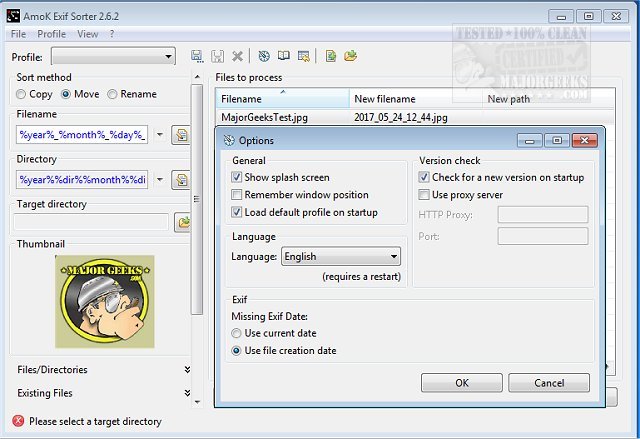640x439 pixels.
Task: Open the Language combo box
Action: (340, 257)
